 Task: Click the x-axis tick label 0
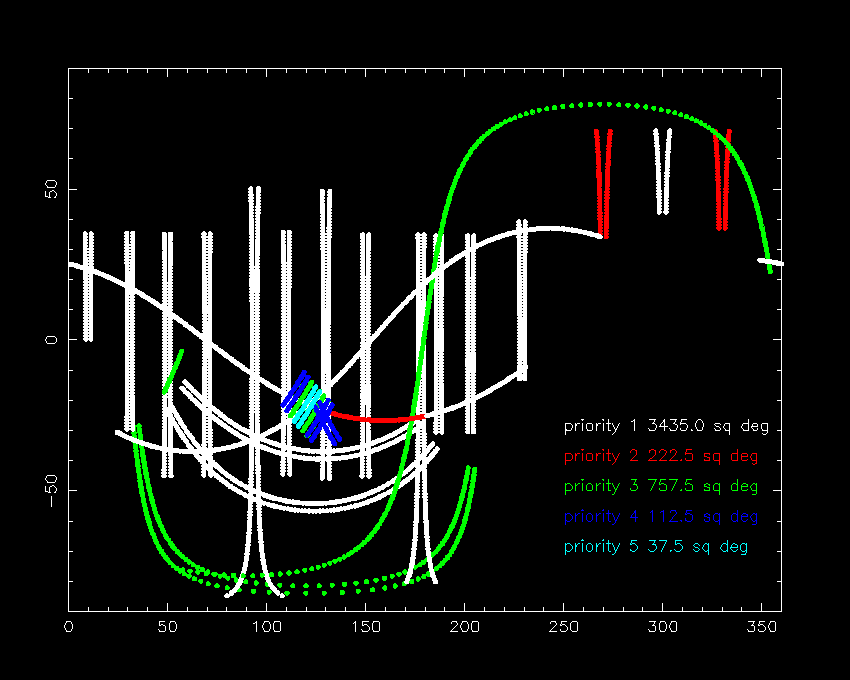[68, 627]
